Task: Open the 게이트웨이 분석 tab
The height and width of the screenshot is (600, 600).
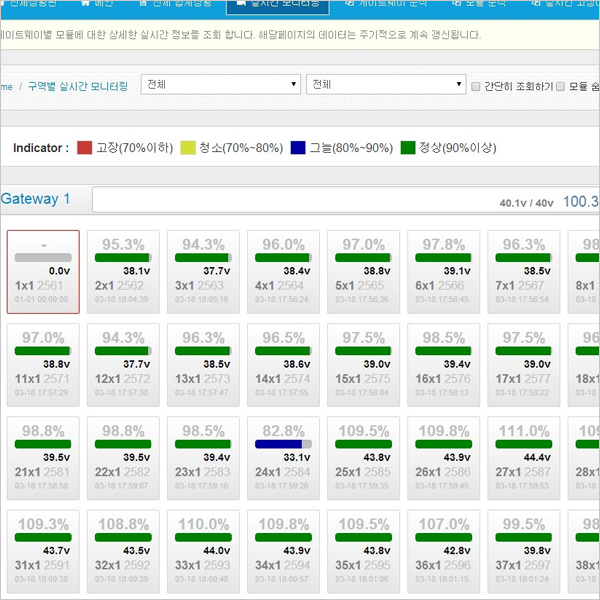Action: click(387, 4)
